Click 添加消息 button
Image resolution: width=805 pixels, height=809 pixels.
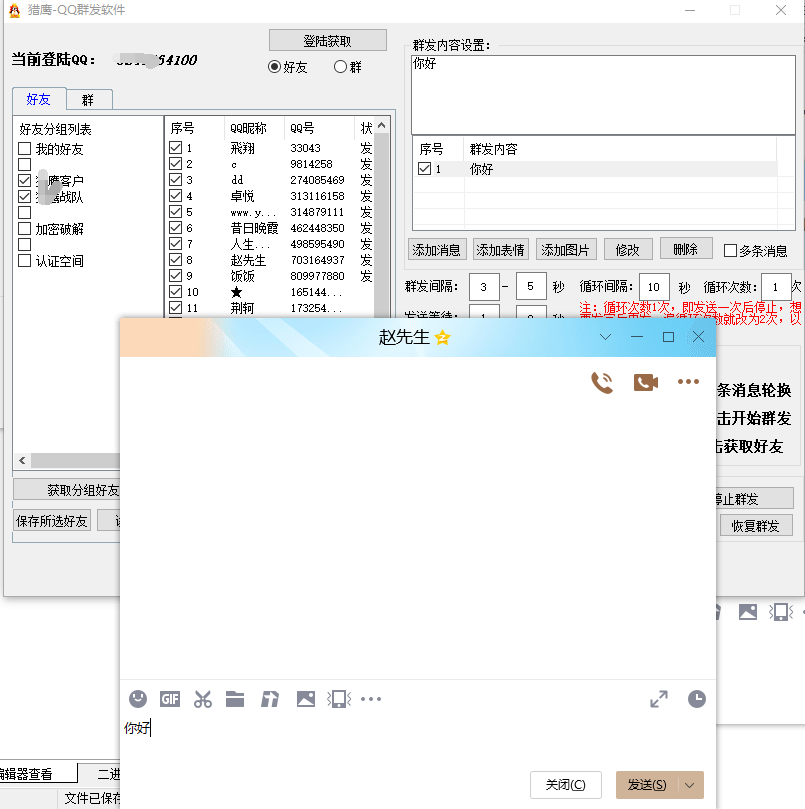coord(437,250)
